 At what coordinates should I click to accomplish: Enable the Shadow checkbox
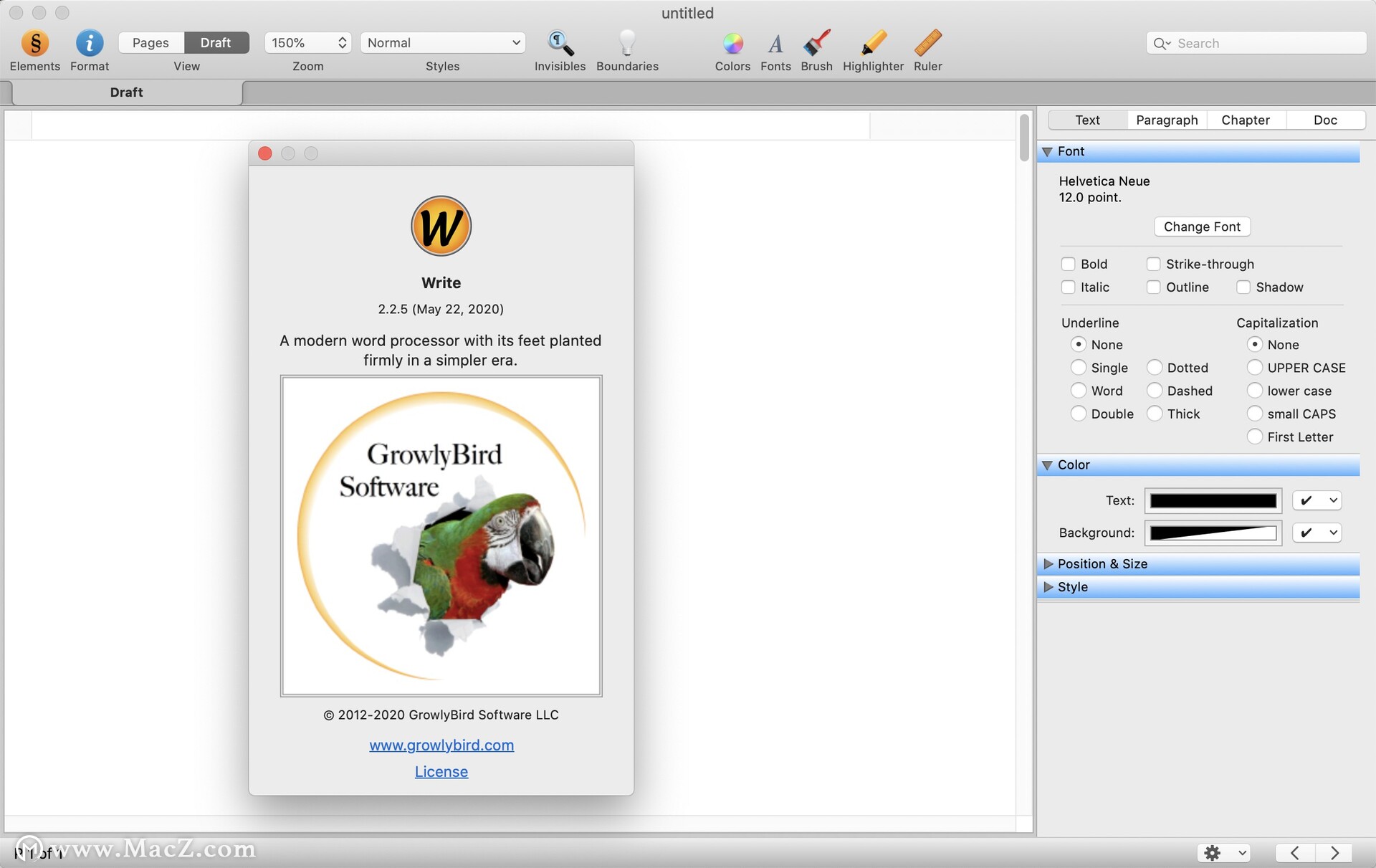(x=1243, y=287)
